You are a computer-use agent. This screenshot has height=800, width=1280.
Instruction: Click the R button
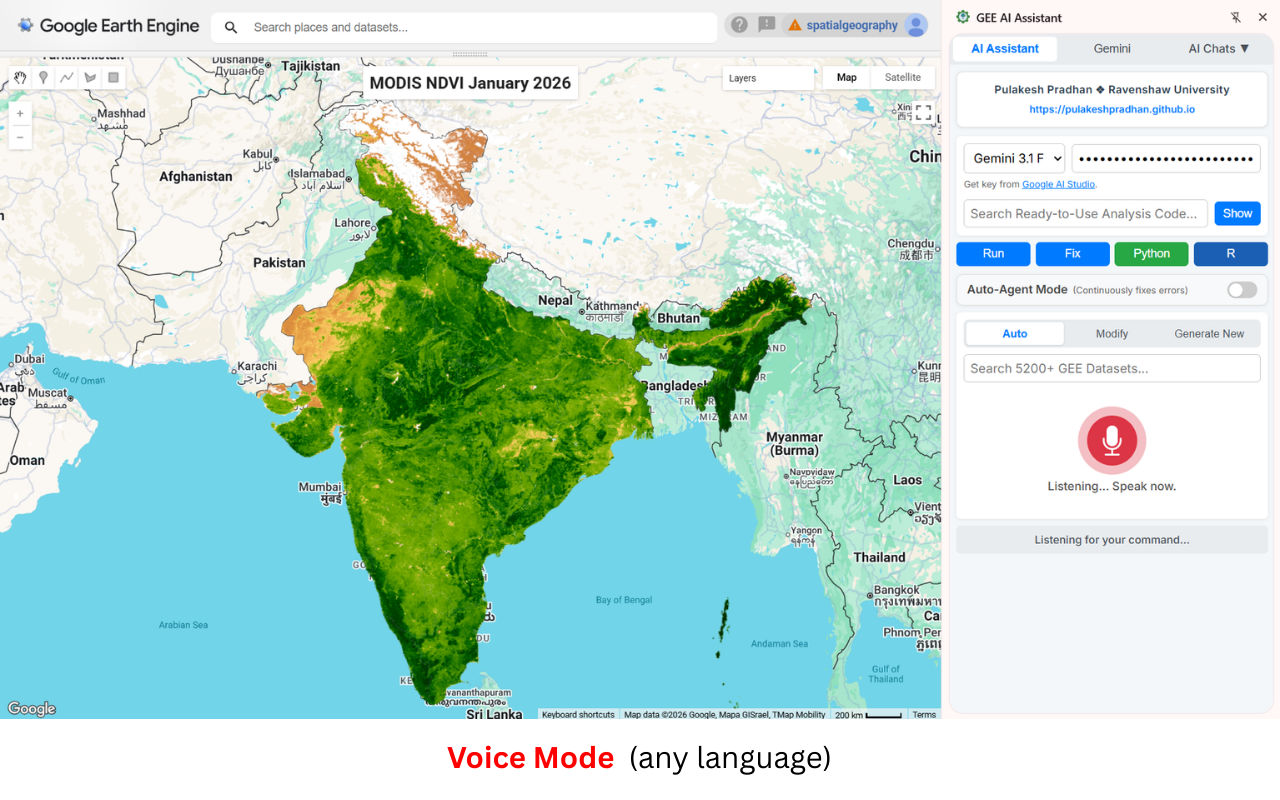(1231, 254)
